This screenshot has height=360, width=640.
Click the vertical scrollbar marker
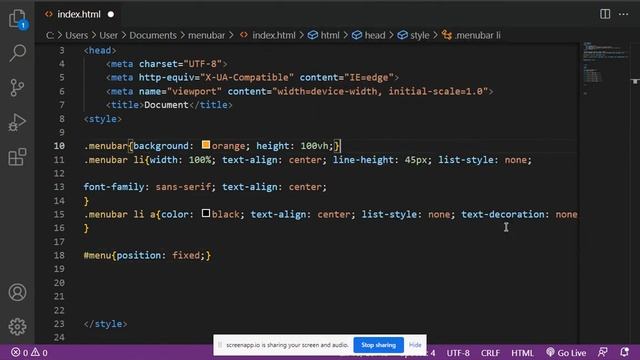(x=635, y=82)
